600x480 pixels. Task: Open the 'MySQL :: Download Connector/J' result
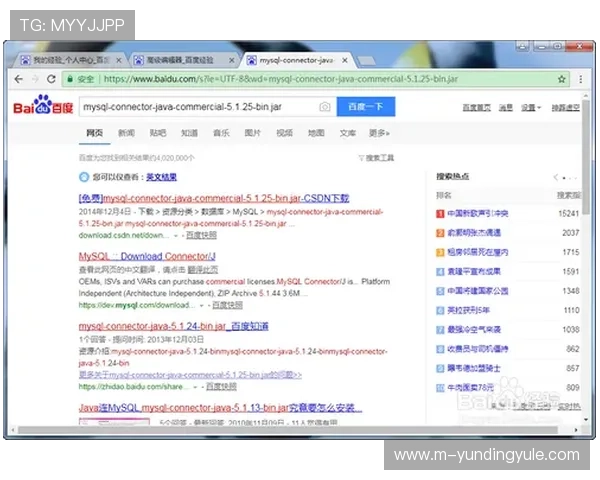(x=147, y=256)
